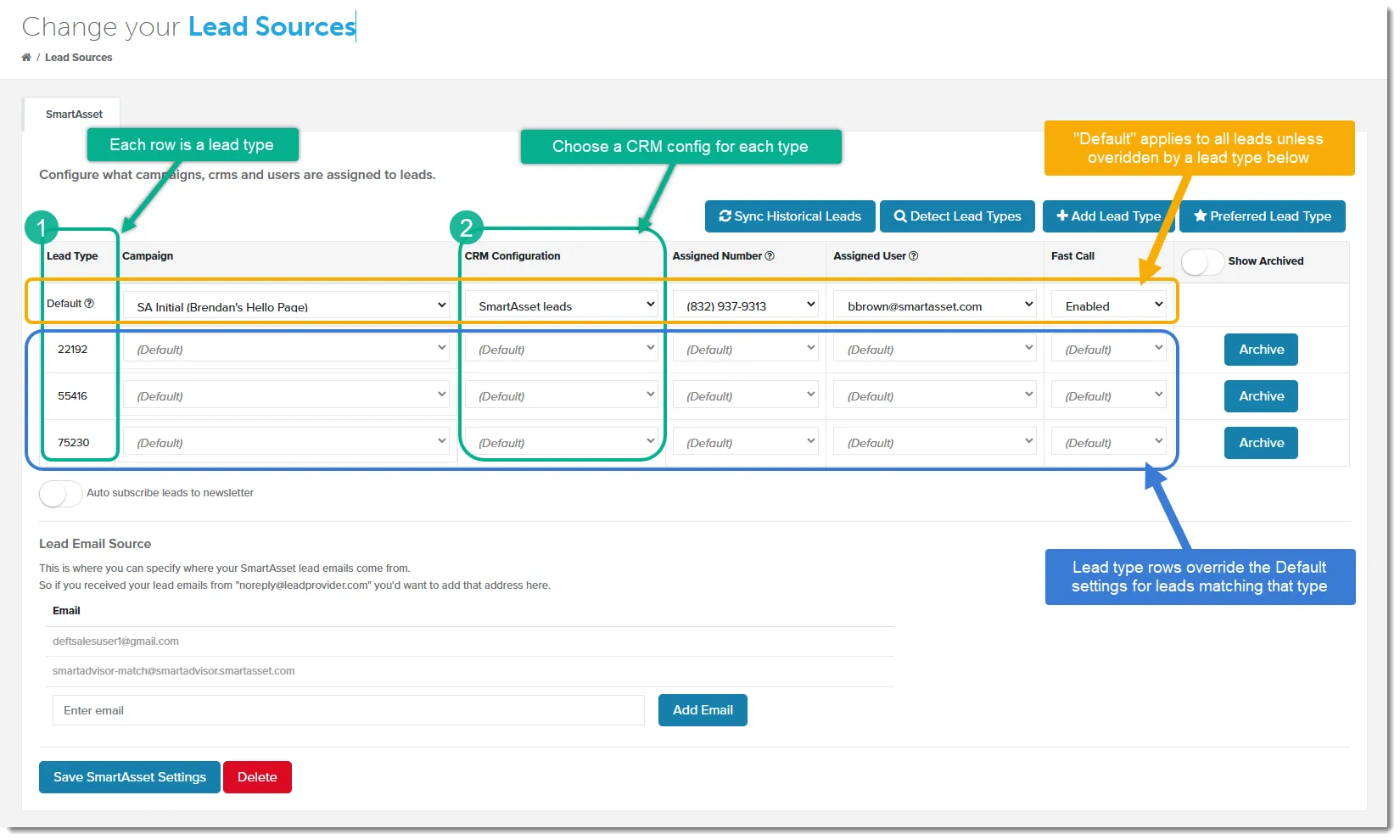Click Add Email button
This screenshot has height=840, width=1400.
pos(703,710)
